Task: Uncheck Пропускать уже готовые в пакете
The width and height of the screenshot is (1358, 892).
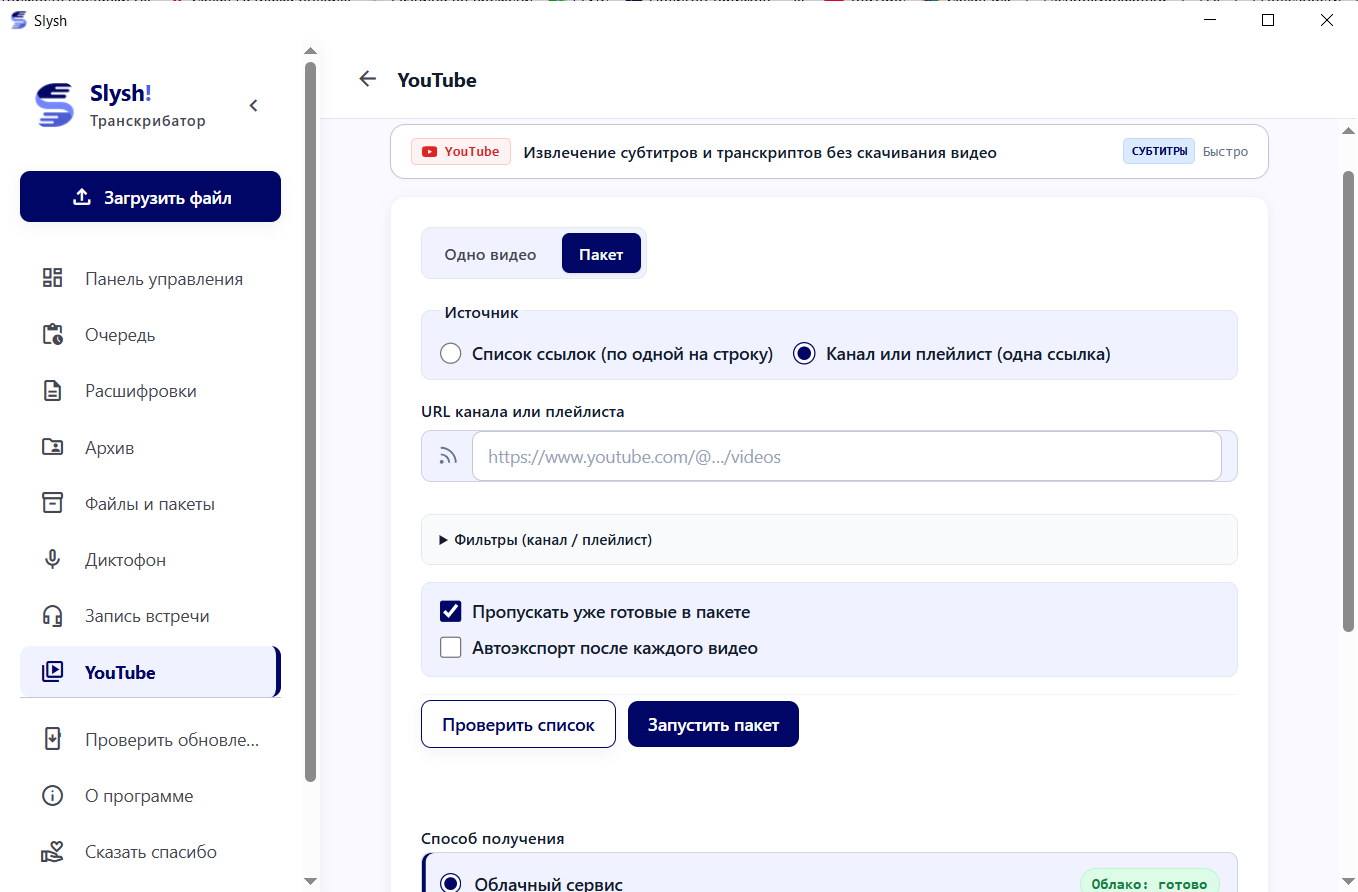Action: coord(451,611)
